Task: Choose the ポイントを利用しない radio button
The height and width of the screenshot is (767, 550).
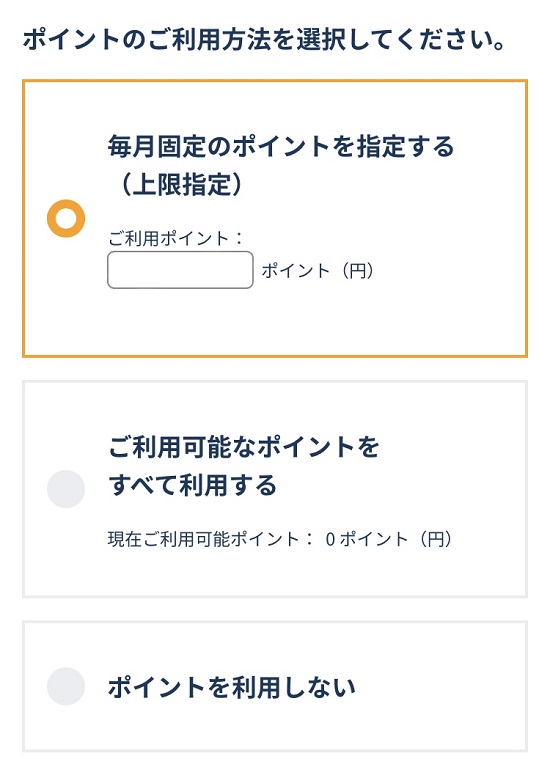Action: (66, 686)
